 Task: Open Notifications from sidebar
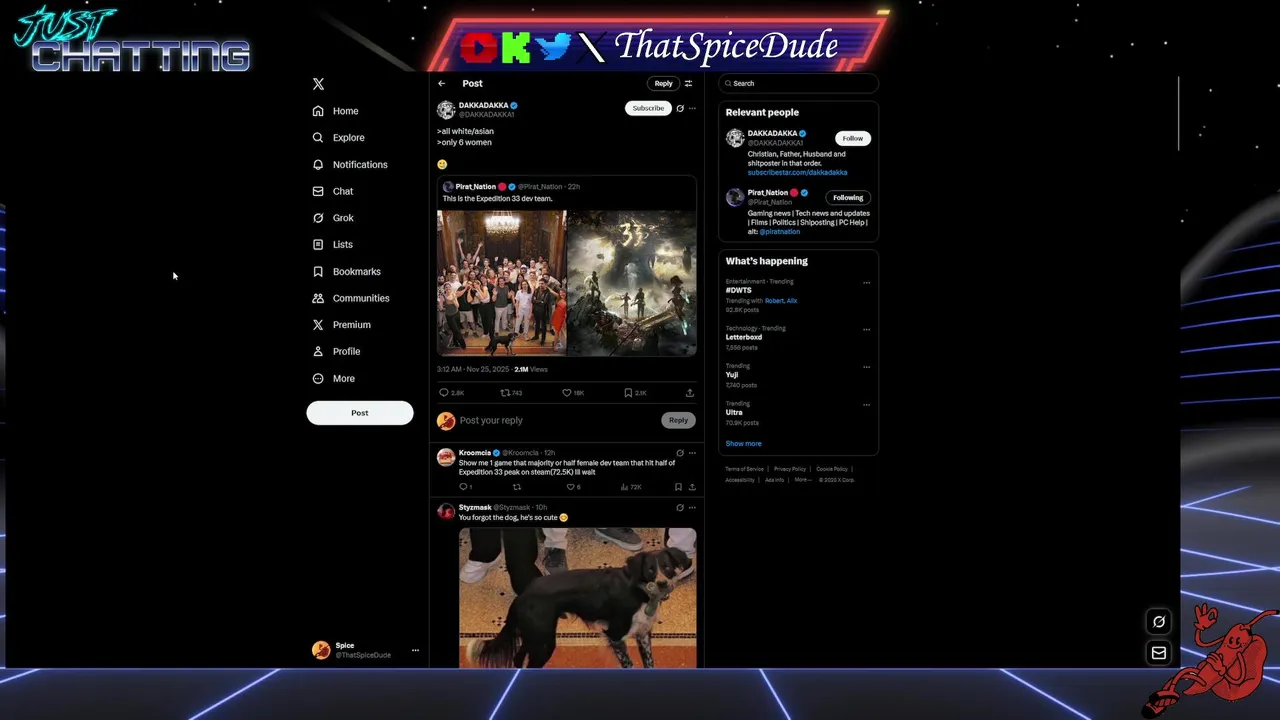[x=350, y=165]
